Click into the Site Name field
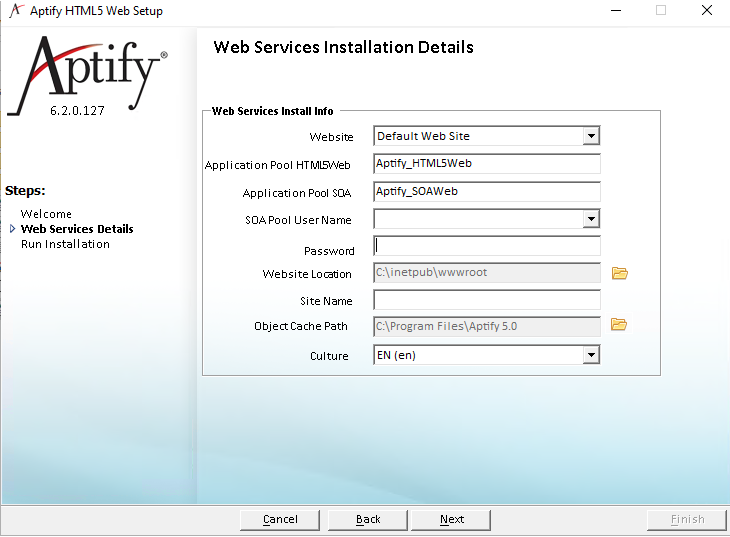 pos(487,300)
